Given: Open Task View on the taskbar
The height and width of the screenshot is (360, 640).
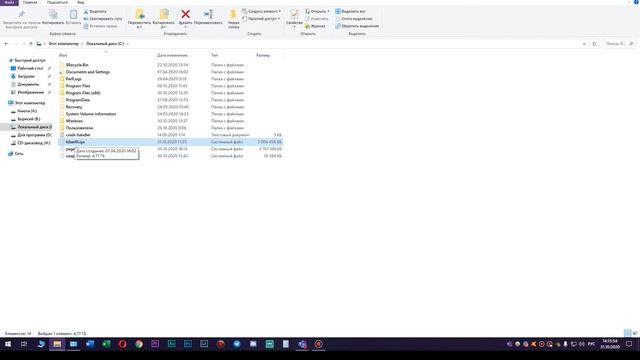Looking at the screenshot, I should [x=24, y=344].
